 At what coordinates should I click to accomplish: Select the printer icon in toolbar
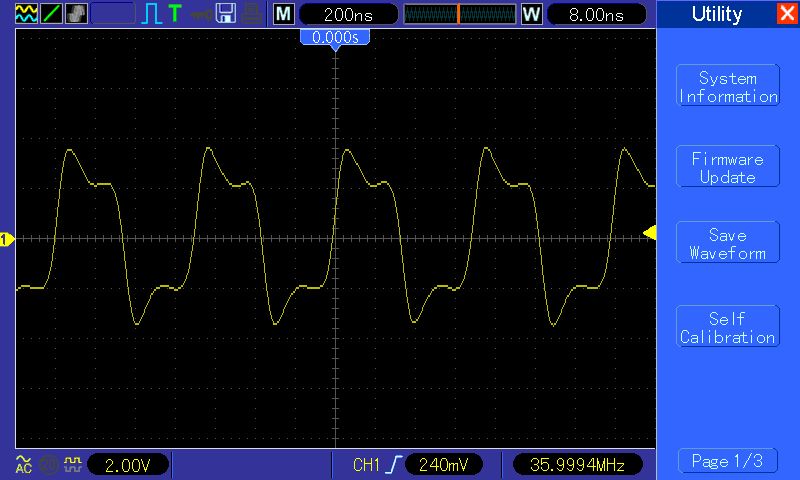(x=252, y=14)
